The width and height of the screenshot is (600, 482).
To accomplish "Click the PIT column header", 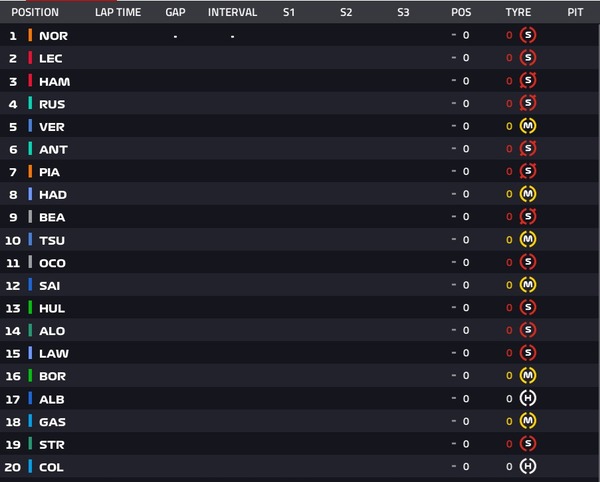I will [x=575, y=13].
